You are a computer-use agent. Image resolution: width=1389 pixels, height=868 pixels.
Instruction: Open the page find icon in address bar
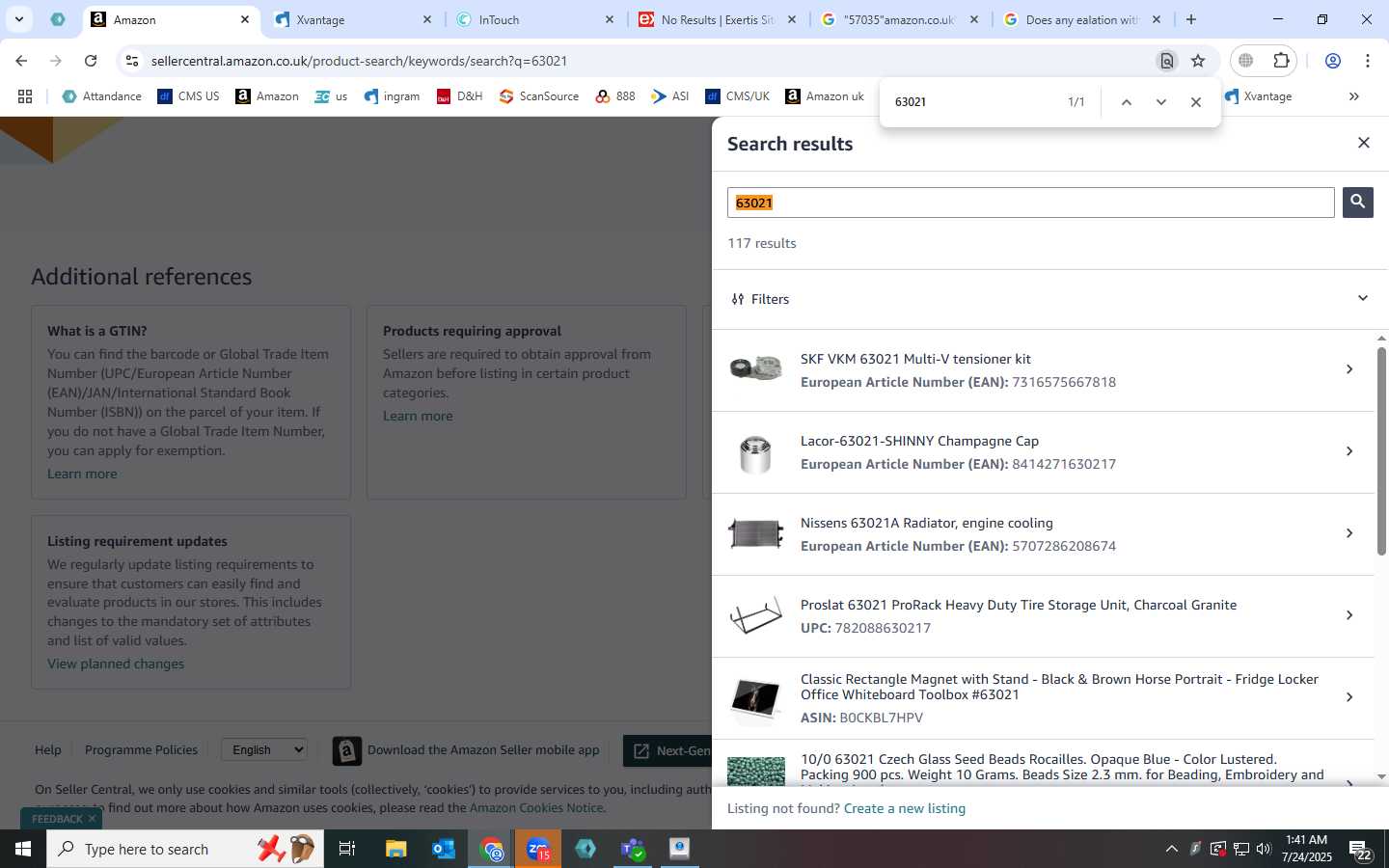click(x=1166, y=61)
